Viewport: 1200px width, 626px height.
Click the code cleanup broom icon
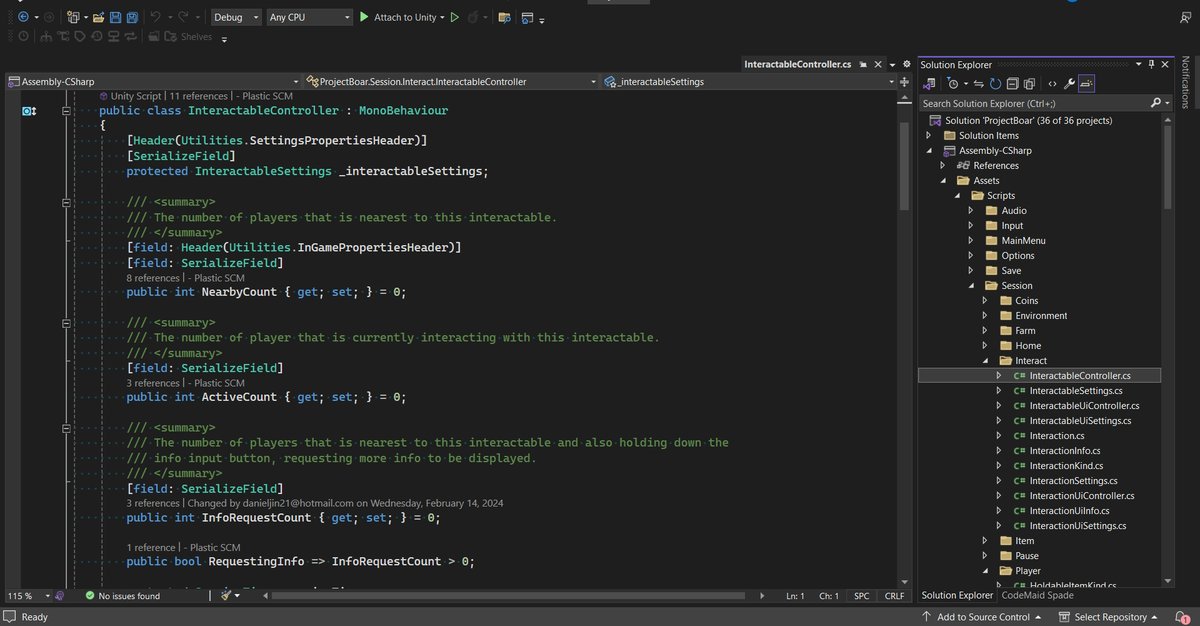[226, 595]
